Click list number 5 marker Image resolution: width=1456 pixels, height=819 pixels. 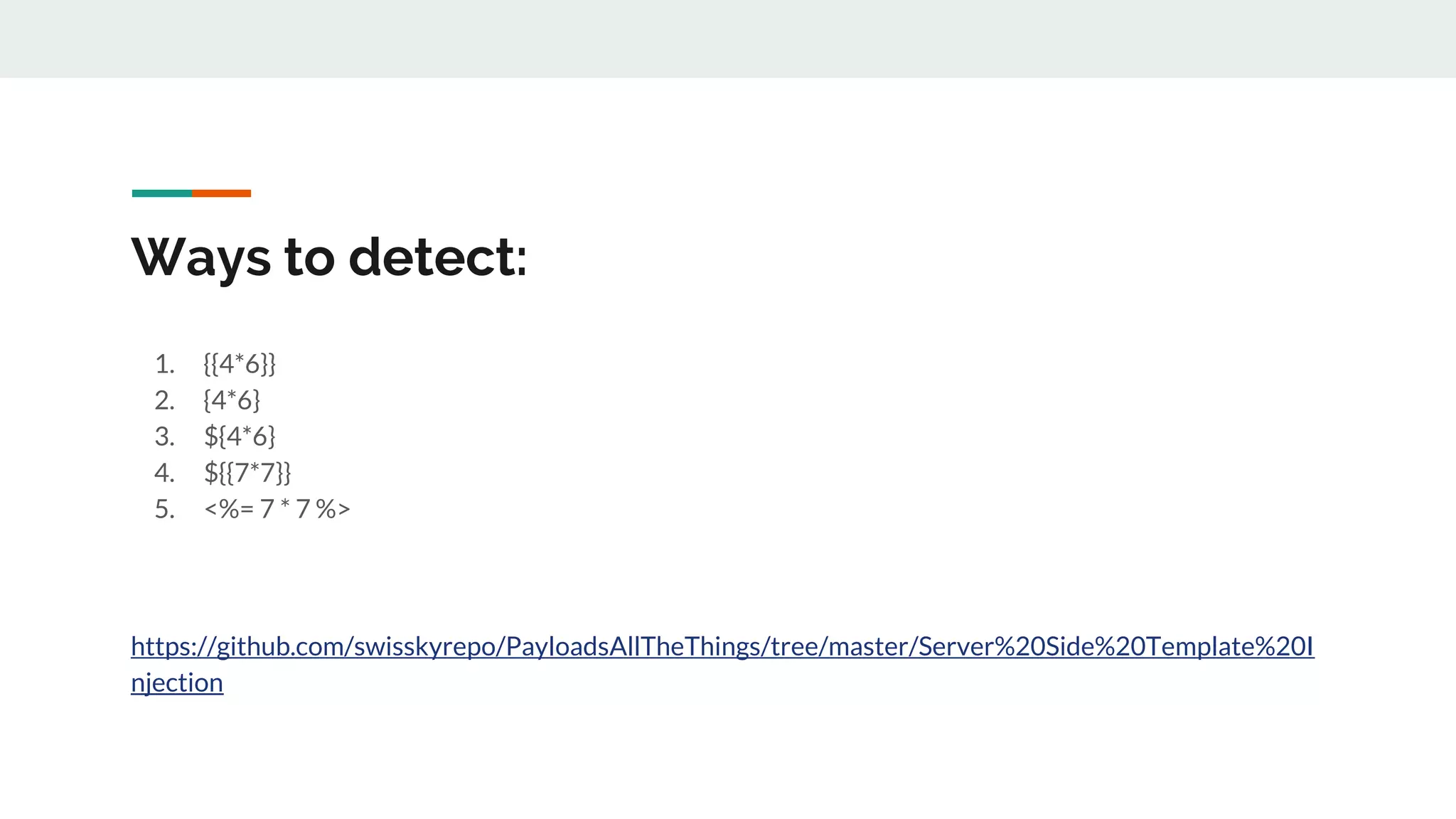click(164, 509)
